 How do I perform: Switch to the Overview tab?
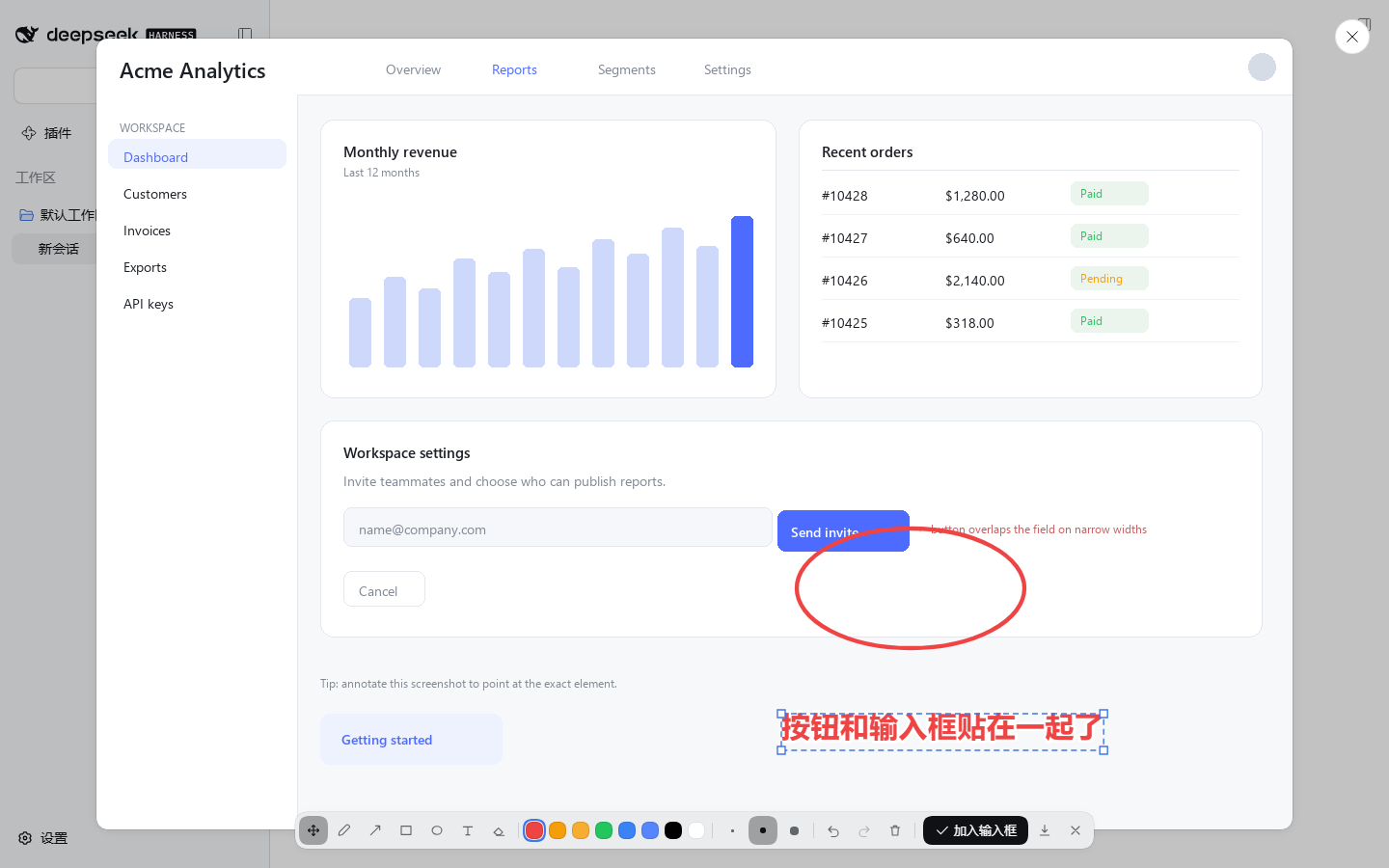tap(413, 69)
